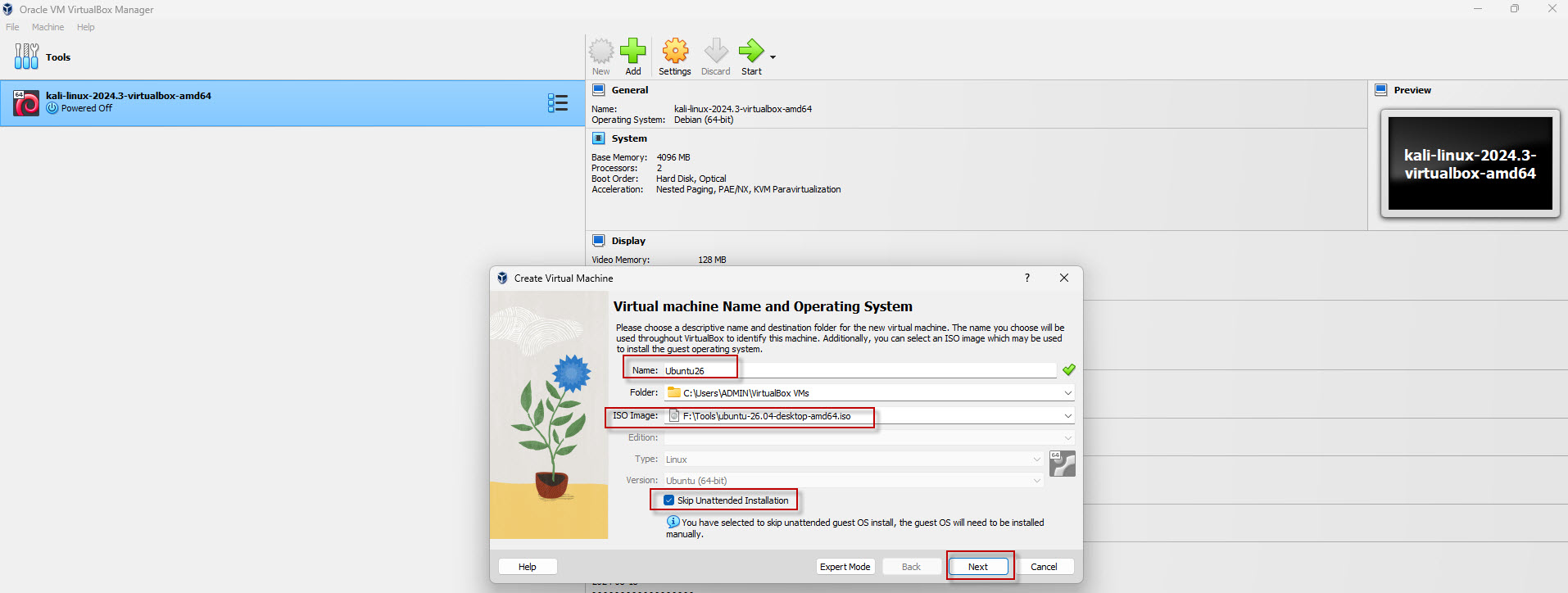1568x593 pixels.
Task: Click the New machine toolbar icon
Action: pos(601,51)
